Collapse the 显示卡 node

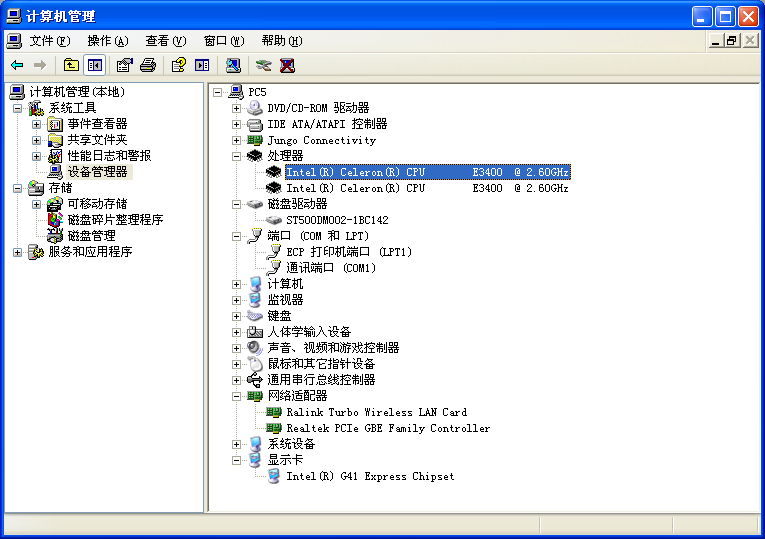[x=237, y=460]
